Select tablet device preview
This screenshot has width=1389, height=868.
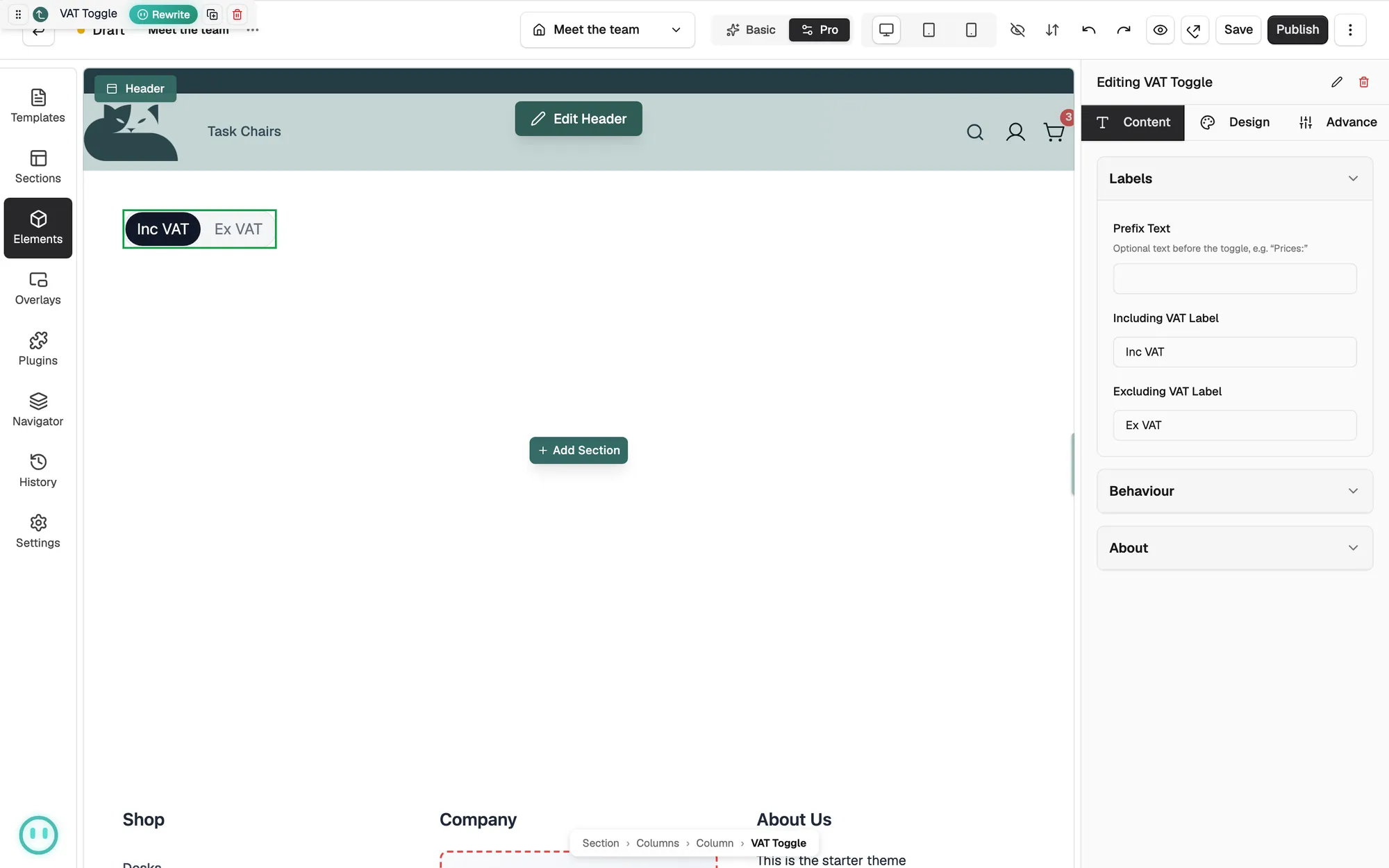click(x=929, y=30)
